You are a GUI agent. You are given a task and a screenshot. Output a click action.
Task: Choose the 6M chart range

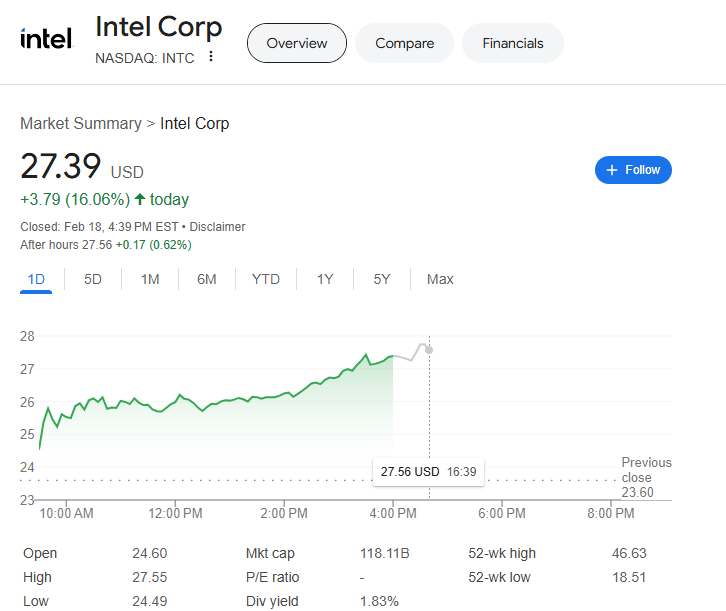pos(207,279)
